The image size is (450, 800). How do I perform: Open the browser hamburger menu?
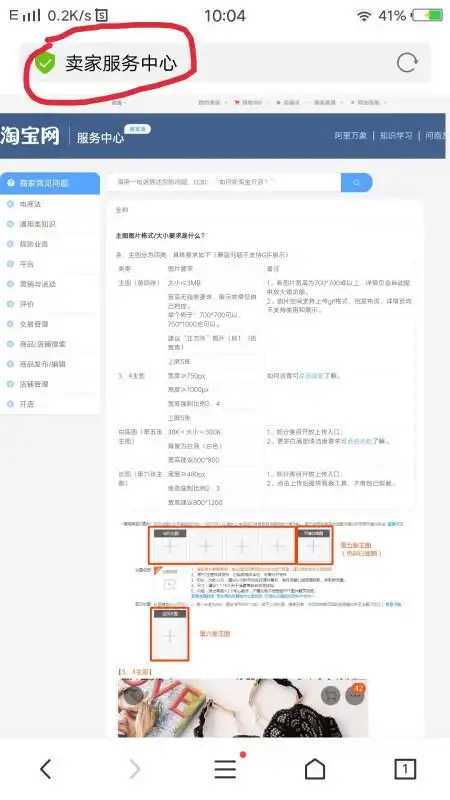click(x=225, y=768)
